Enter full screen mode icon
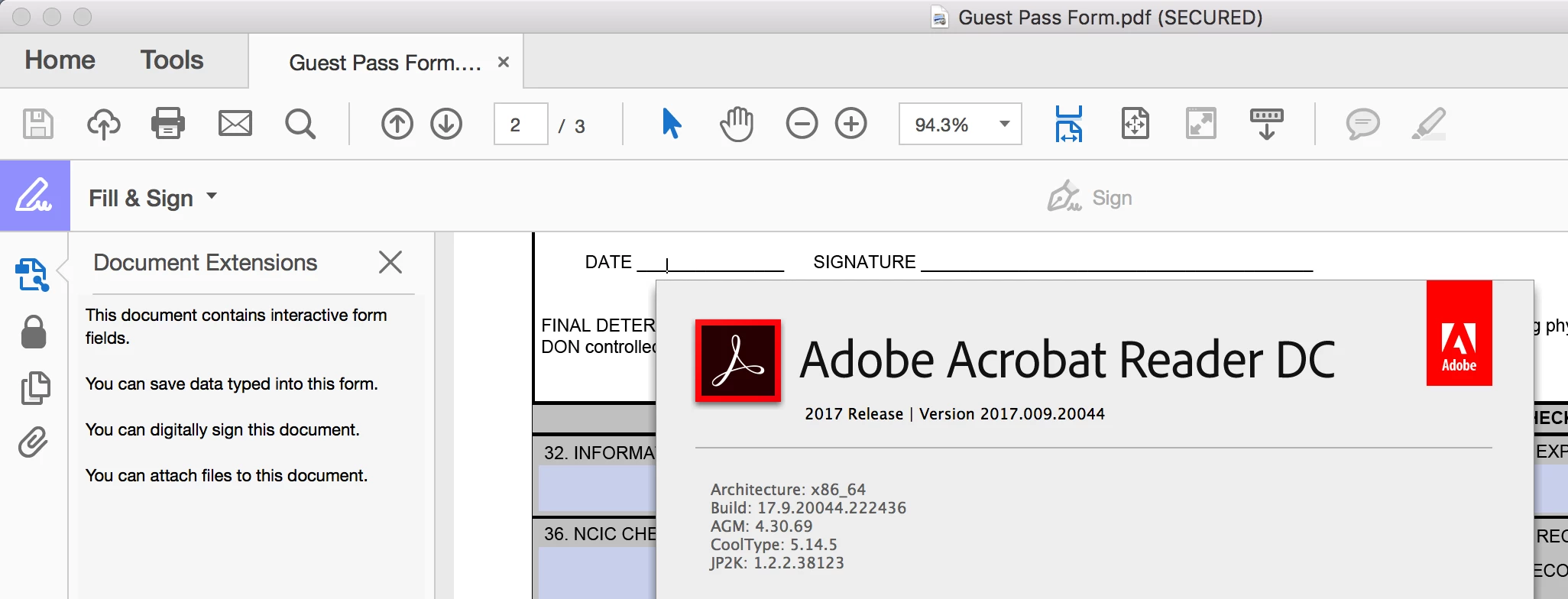 tap(1201, 124)
